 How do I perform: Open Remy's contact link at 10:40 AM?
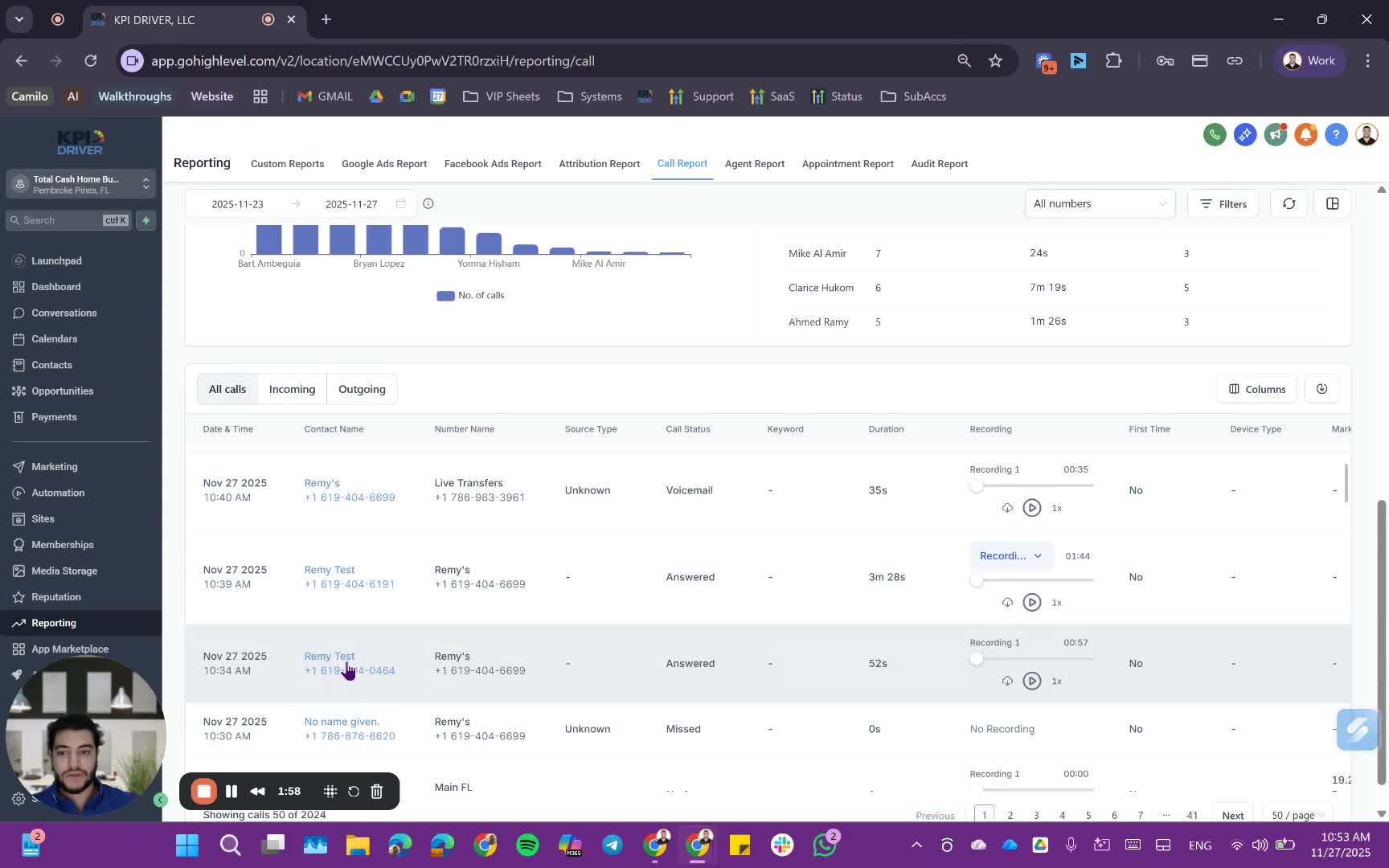click(322, 483)
